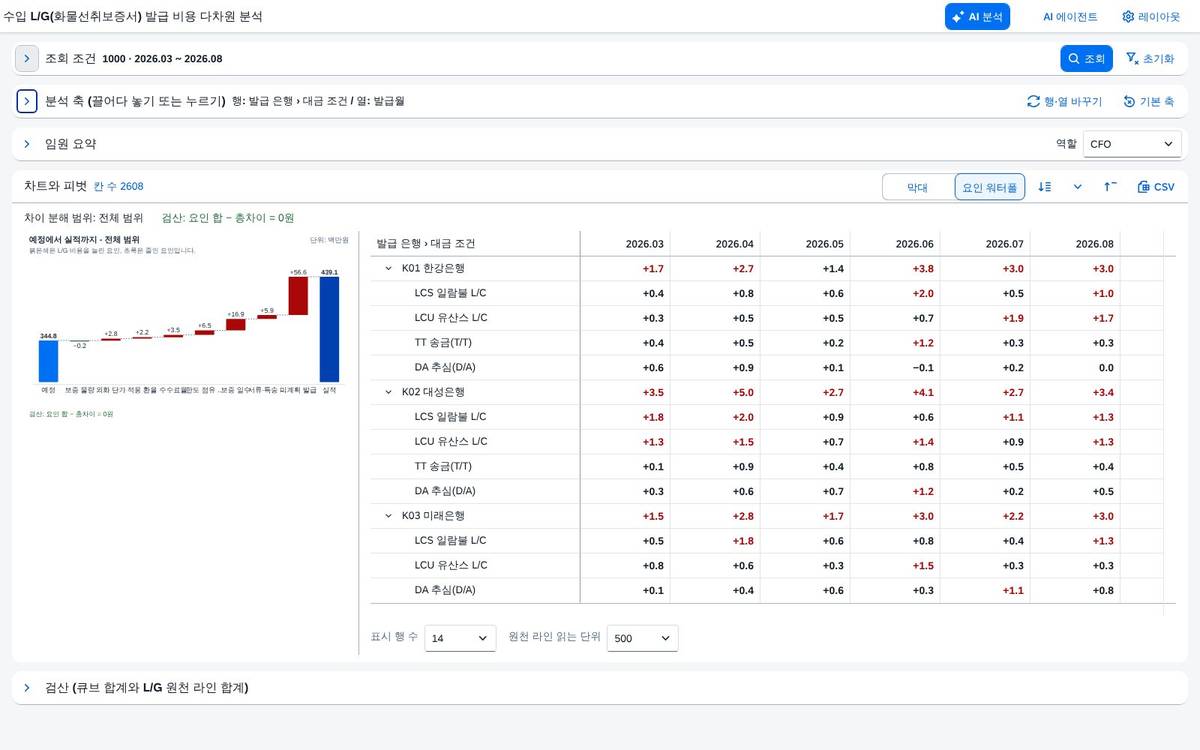Collapse the K03 미래은행 row
1200x750 pixels.
click(388, 516)
